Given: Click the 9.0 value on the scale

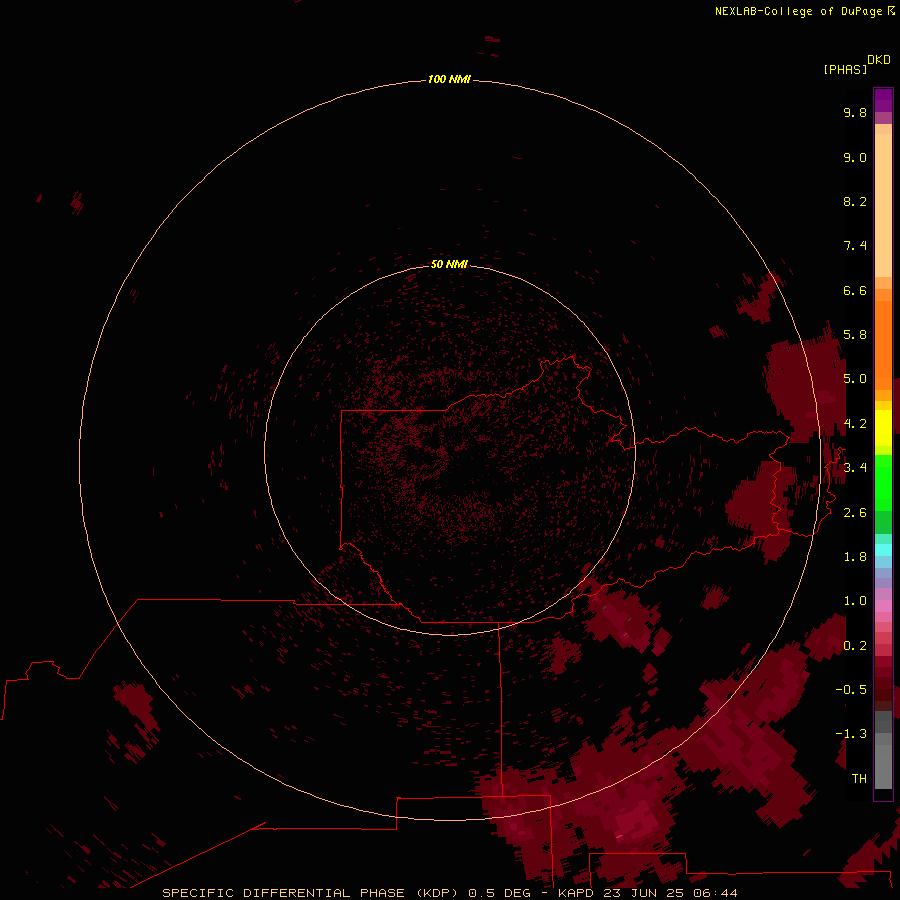Looking at the screenshot, I should [855, 157].
